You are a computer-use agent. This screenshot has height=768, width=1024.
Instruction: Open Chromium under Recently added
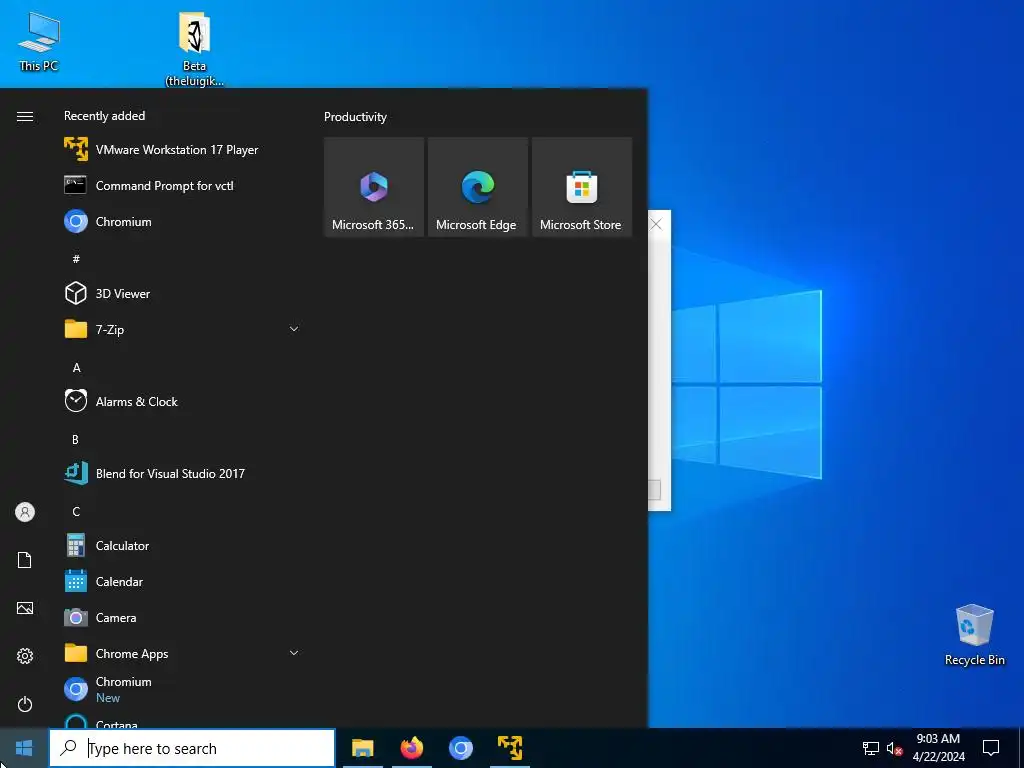pos(182,221)
